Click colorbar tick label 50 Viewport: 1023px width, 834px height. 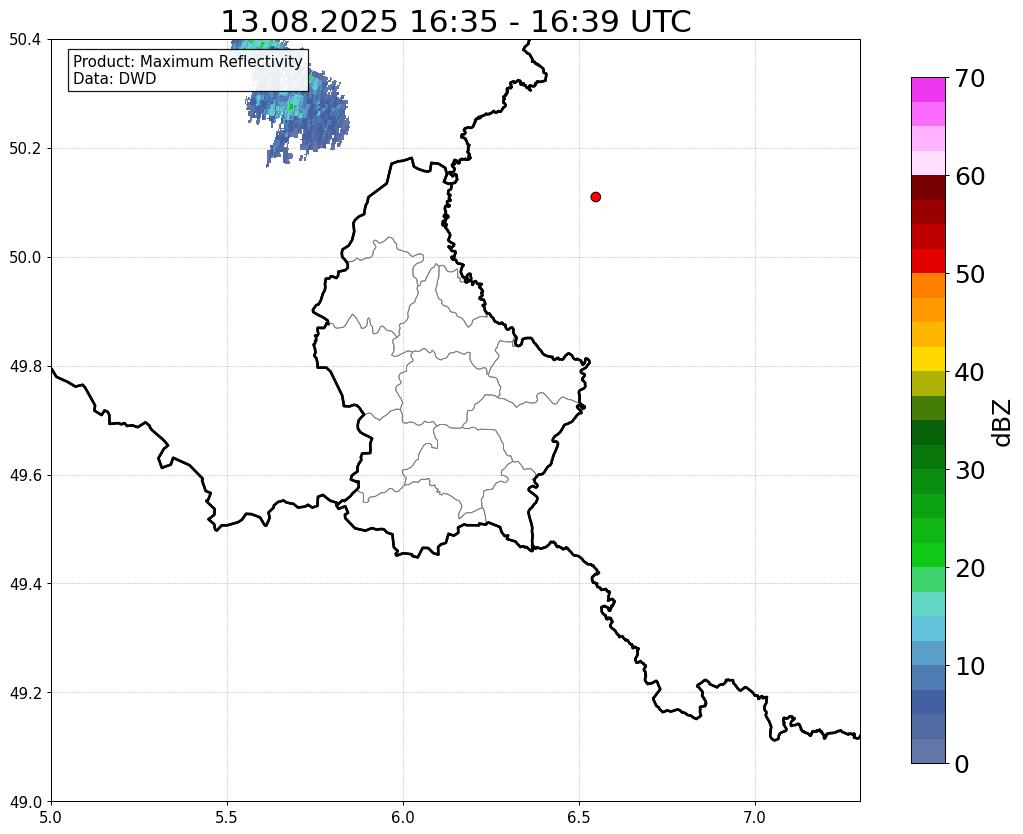970,274
